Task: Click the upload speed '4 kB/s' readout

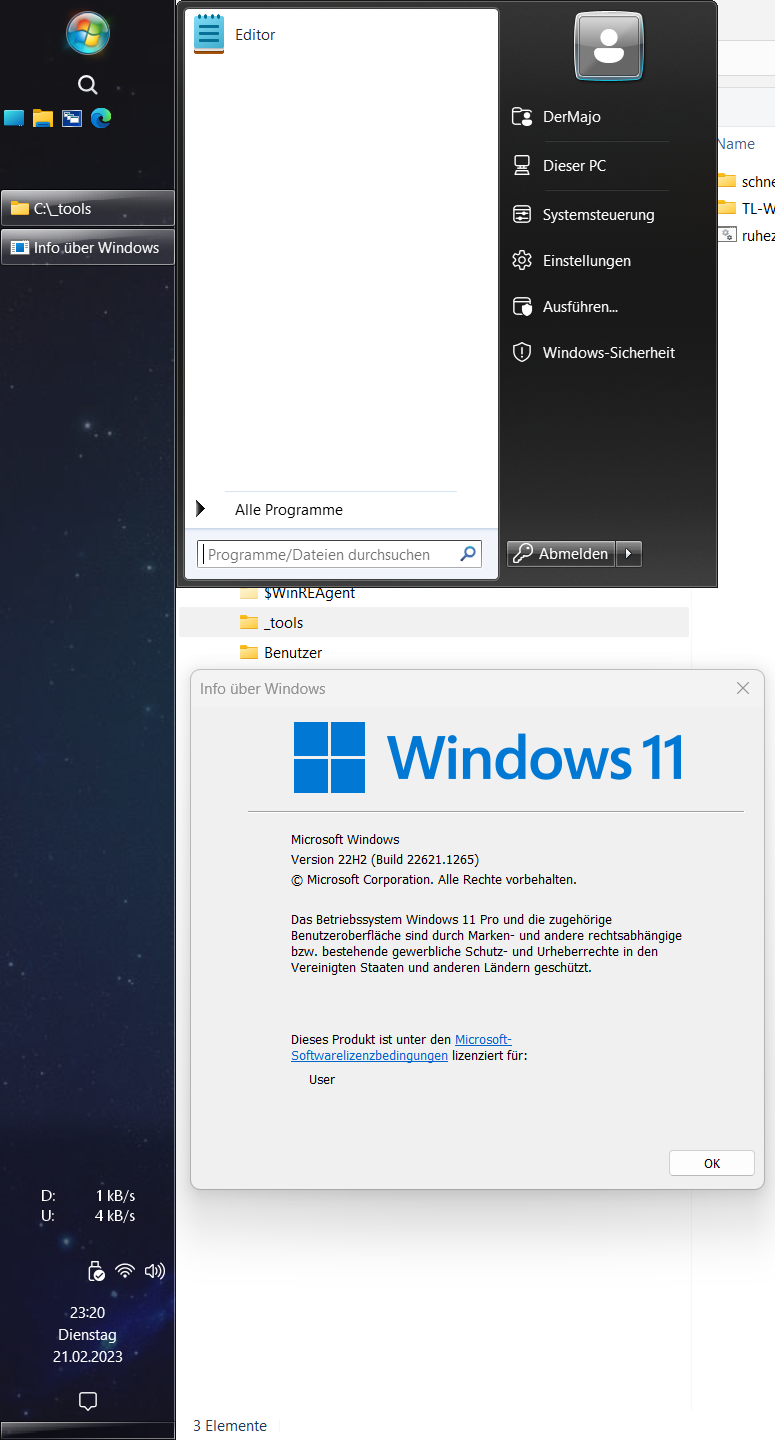Action: pyautogui.click(x=115, y=1216)
